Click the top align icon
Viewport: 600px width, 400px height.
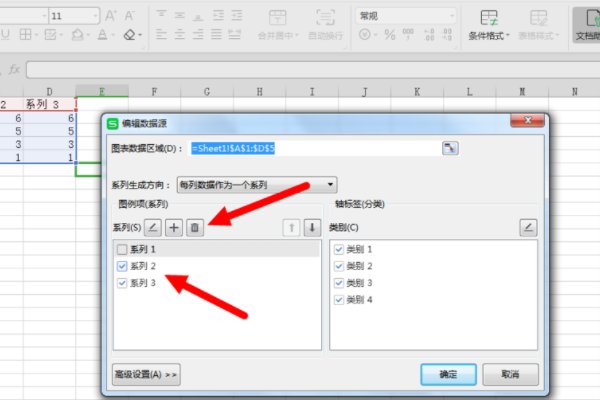click(161, 15)
